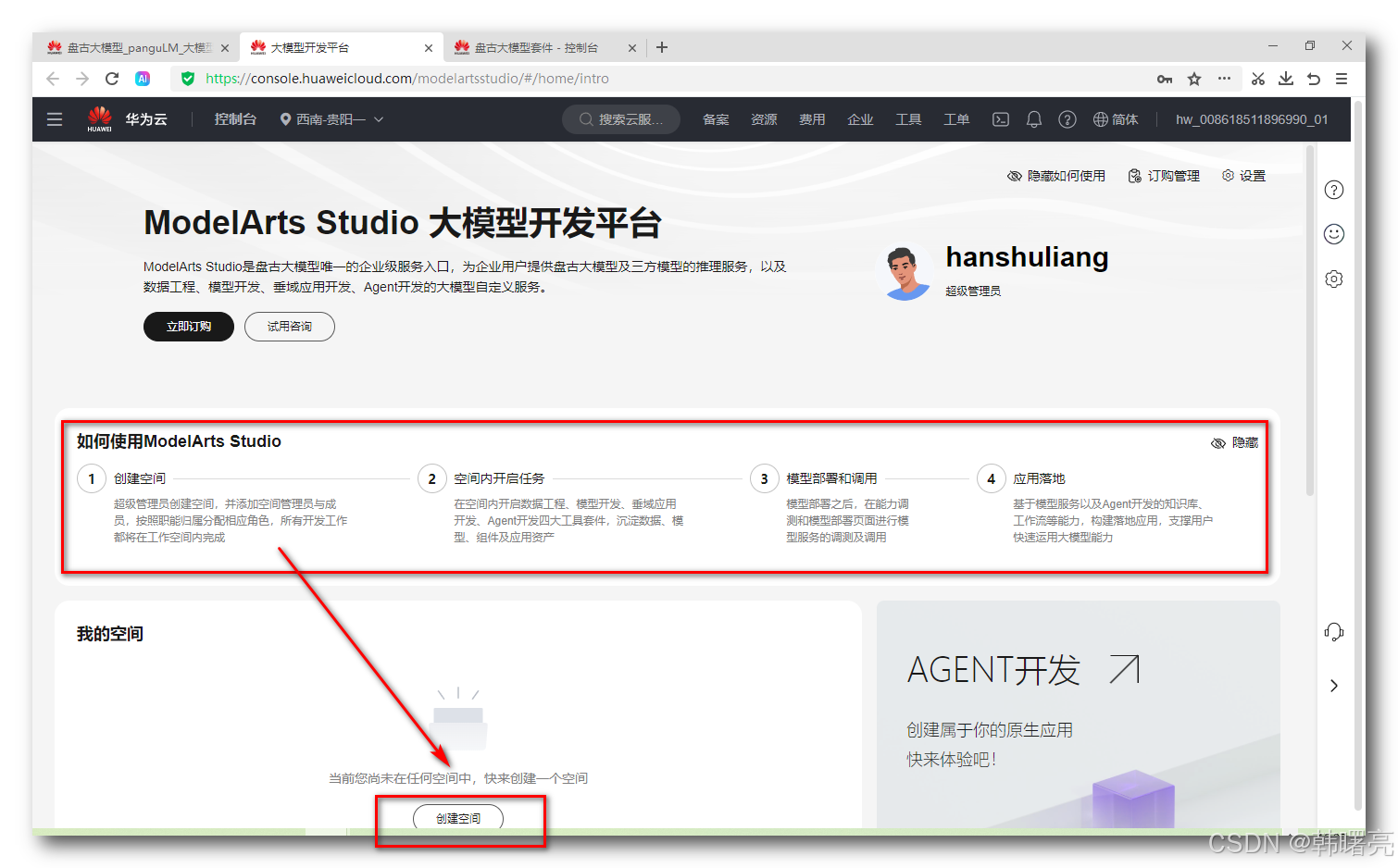Open the browser main menu icon
This screenshot has height=868, width=1398.
coord(1342,79)
